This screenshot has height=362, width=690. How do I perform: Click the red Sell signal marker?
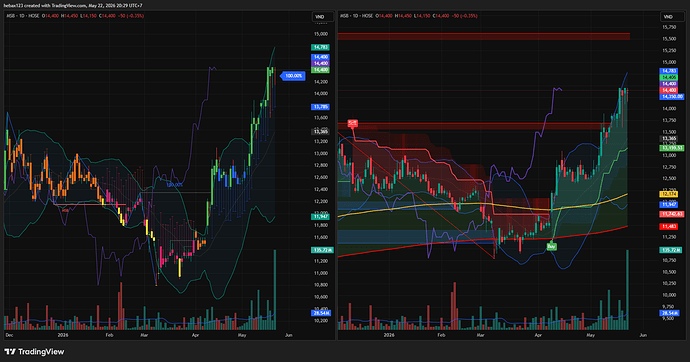click(x=352, y=123)
